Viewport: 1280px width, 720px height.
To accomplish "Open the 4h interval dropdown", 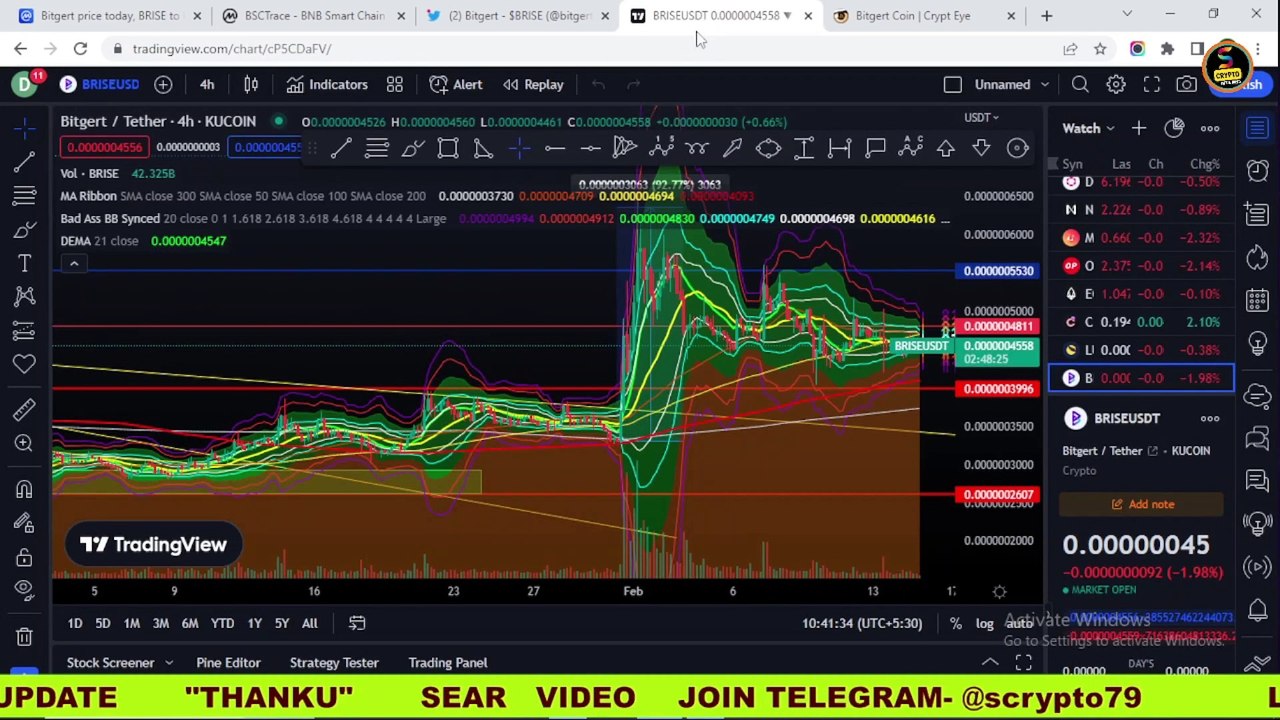I will 207,84.
